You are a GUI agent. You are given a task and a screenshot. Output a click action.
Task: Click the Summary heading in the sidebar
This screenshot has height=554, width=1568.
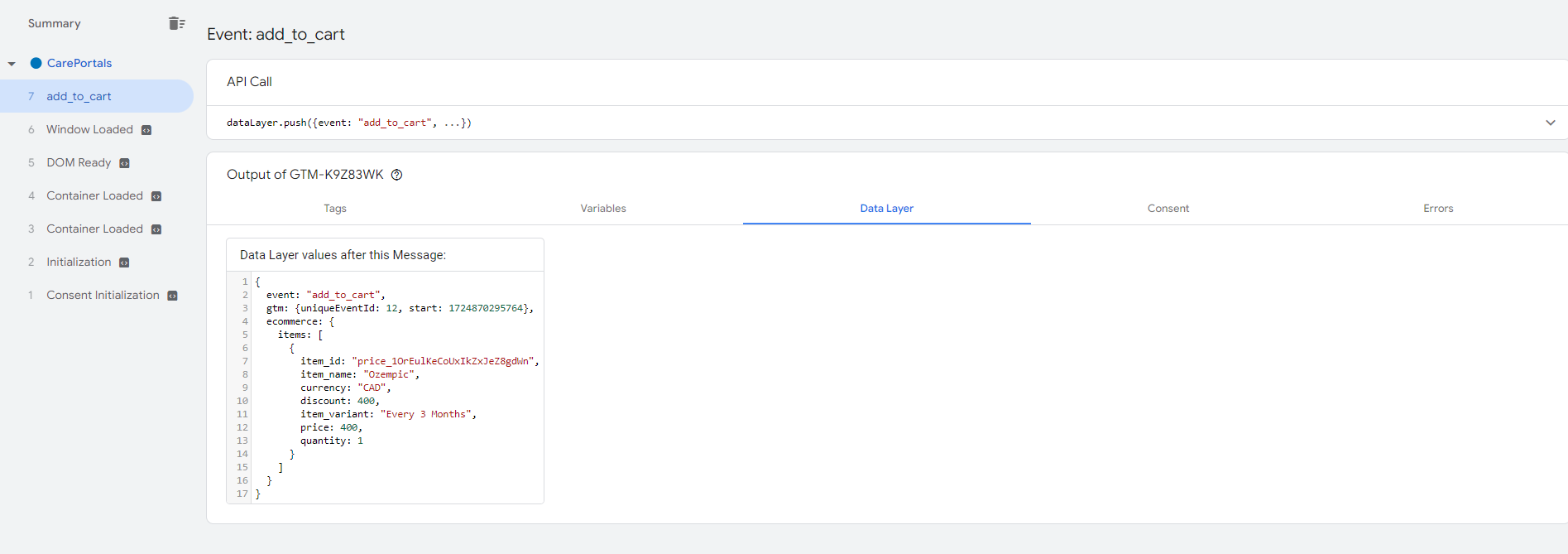pyautogui.click(x=55, y=23)
